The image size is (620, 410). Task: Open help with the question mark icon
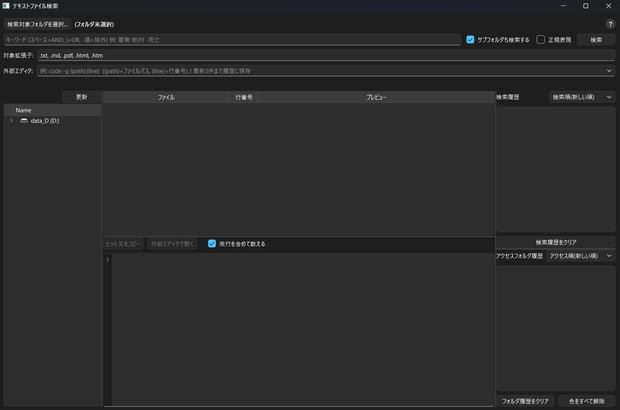(x=610, y=24)
